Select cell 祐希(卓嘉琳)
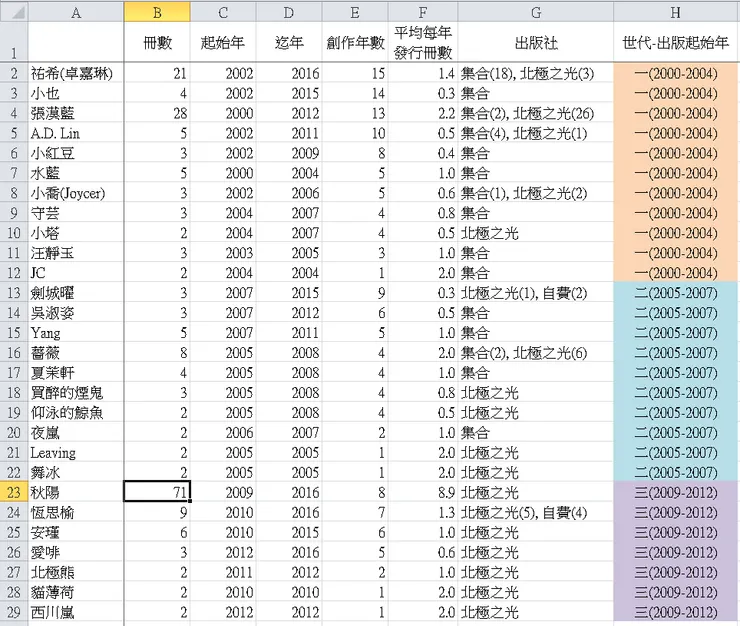Image resolution: width=740 pixels, height=626 pixels. (76, 73)
